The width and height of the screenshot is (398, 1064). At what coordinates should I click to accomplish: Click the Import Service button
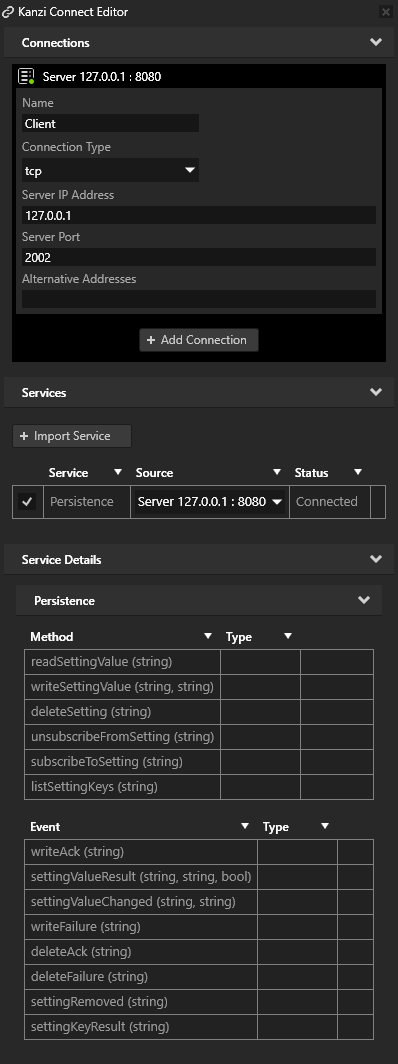pos(72,436)
